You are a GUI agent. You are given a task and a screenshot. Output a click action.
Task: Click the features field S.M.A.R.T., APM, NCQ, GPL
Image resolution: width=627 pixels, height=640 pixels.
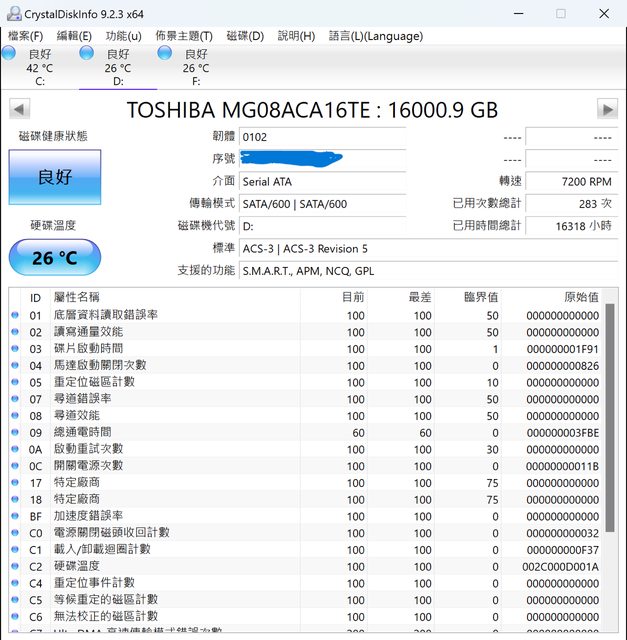click(429, 271)
